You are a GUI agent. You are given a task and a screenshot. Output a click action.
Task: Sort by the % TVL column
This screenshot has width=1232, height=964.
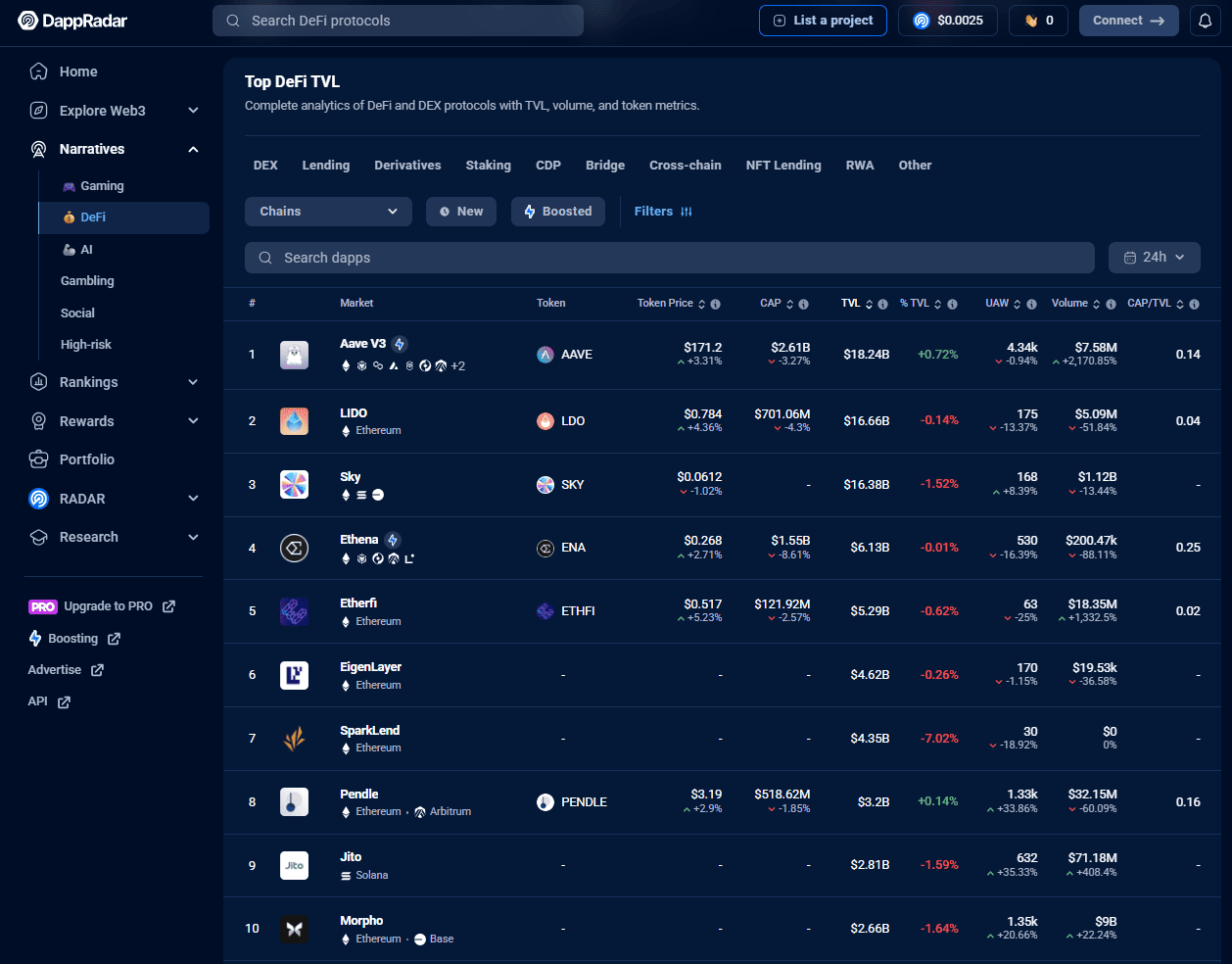pyautogui.click(x=921, y=304)
